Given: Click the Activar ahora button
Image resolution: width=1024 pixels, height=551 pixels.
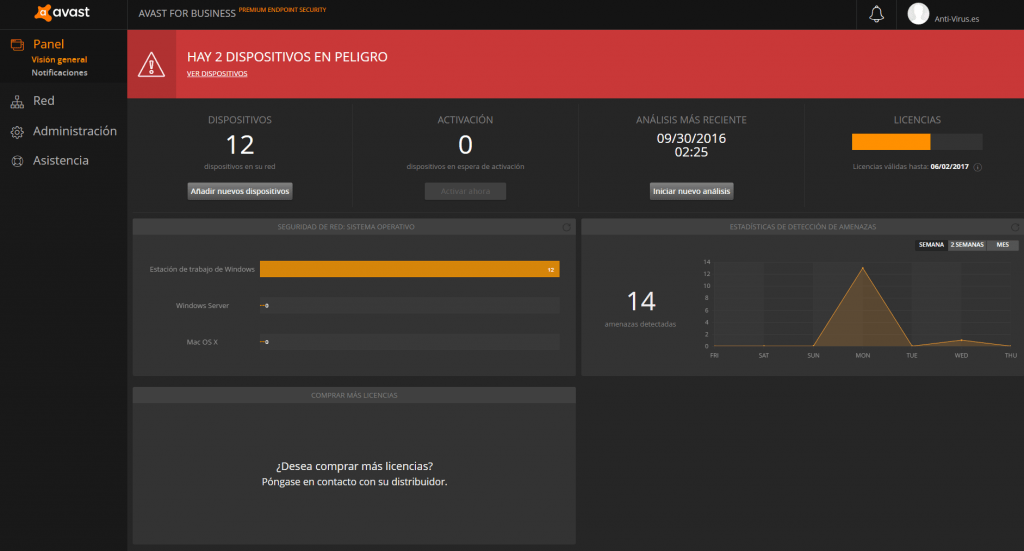Looking at the screenshot, I should [465, 191].
